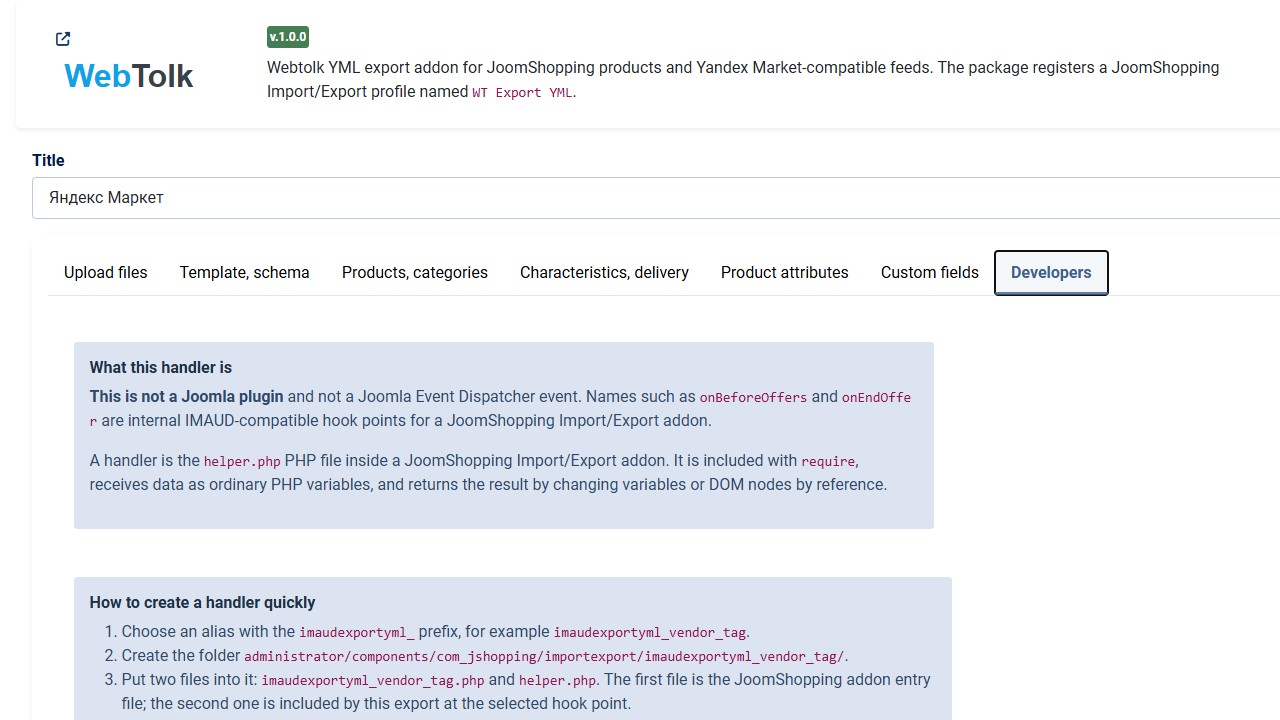Click the onBeforeOffers hook name
This screenshot has width=1280, height=720.
click(753, 397)
